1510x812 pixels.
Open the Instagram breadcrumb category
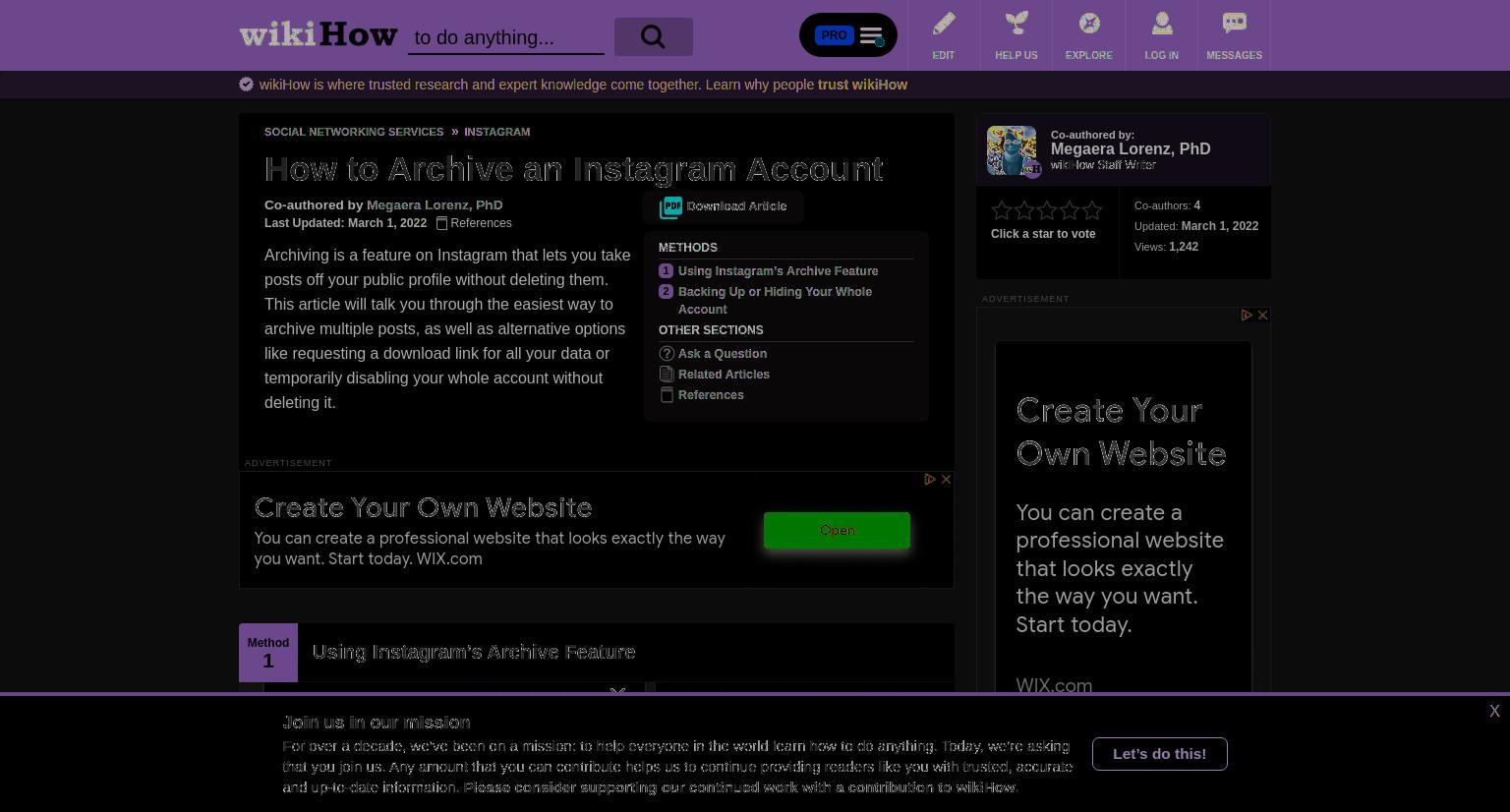point(497,132)
